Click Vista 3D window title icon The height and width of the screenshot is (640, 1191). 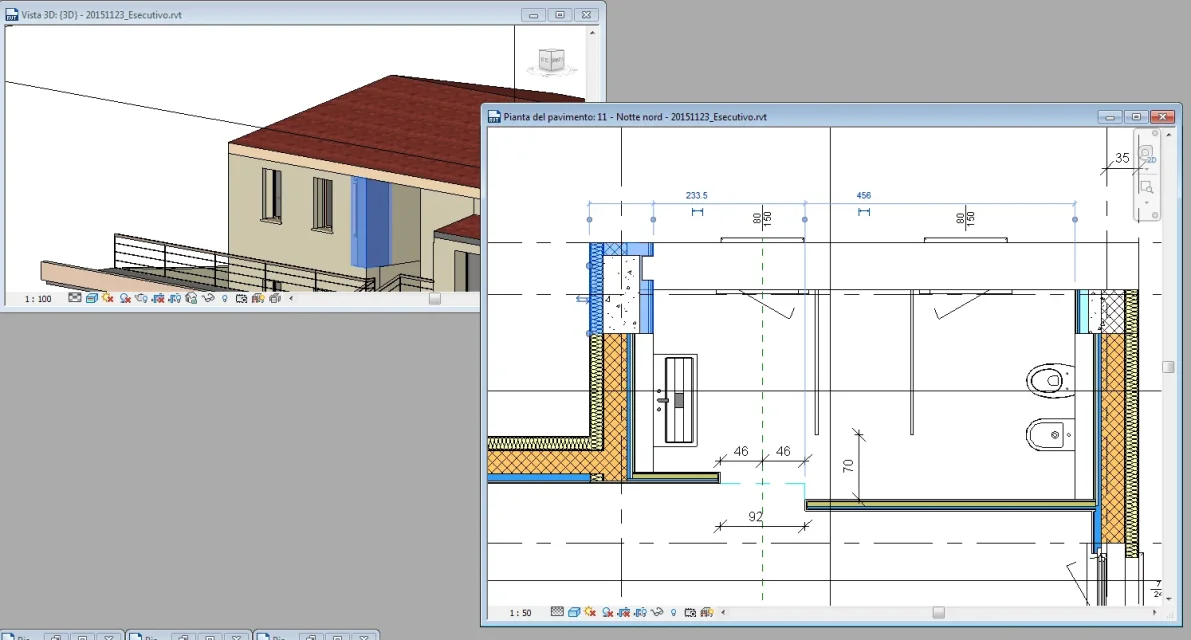tap(11, 14)
